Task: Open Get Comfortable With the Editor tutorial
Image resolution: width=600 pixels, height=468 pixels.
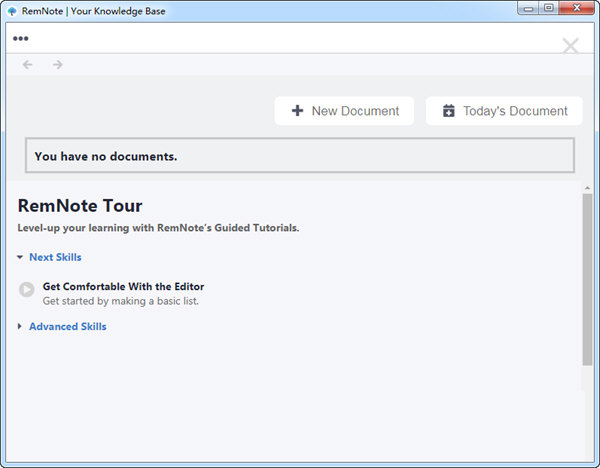Action: point(123,286)
